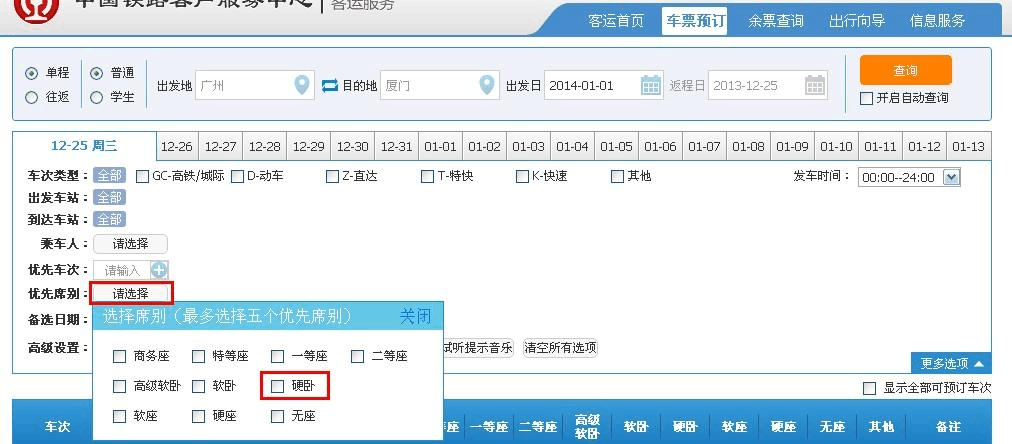Select the 学生 student ticket option
1012x444 pixels.
(97, 98)
